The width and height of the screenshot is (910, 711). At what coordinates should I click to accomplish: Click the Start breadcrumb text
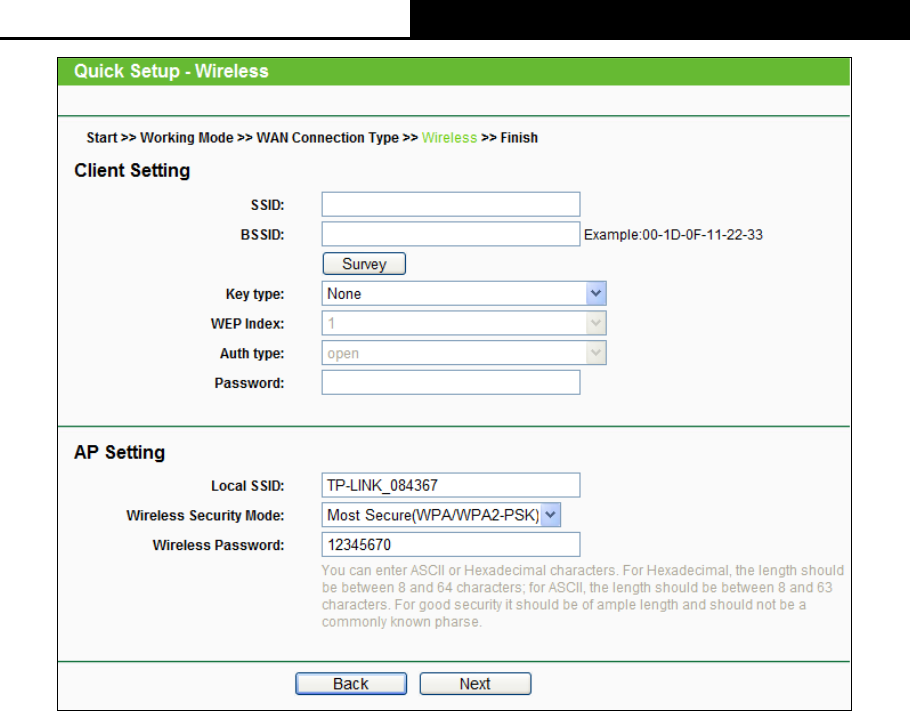(x=102, y=138)
